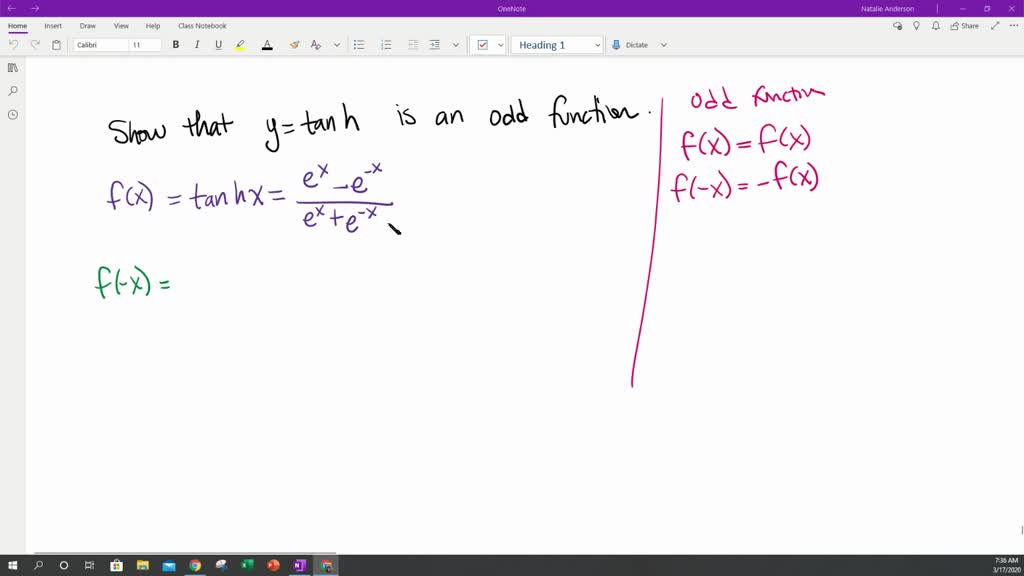Open the Paste clipboard icon
The height and width of the screenshot is (576, 1024).
pos(55,44)
